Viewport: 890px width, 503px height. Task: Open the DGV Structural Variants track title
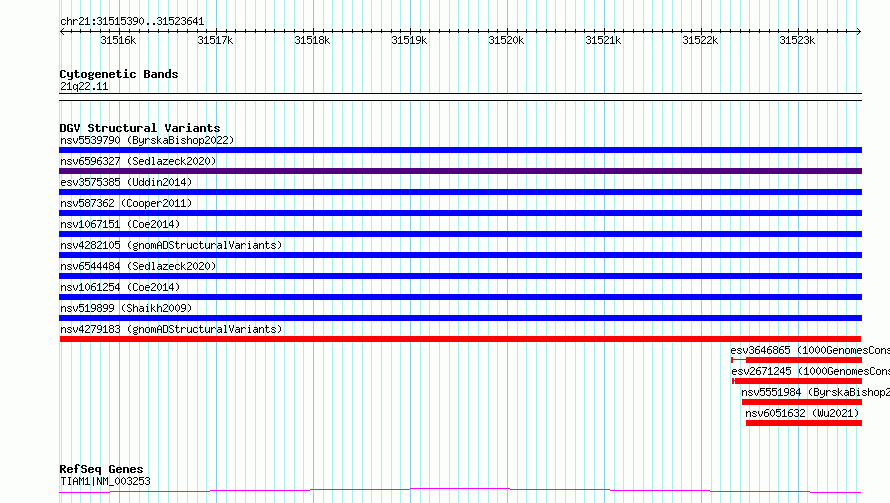pos(140,128)
